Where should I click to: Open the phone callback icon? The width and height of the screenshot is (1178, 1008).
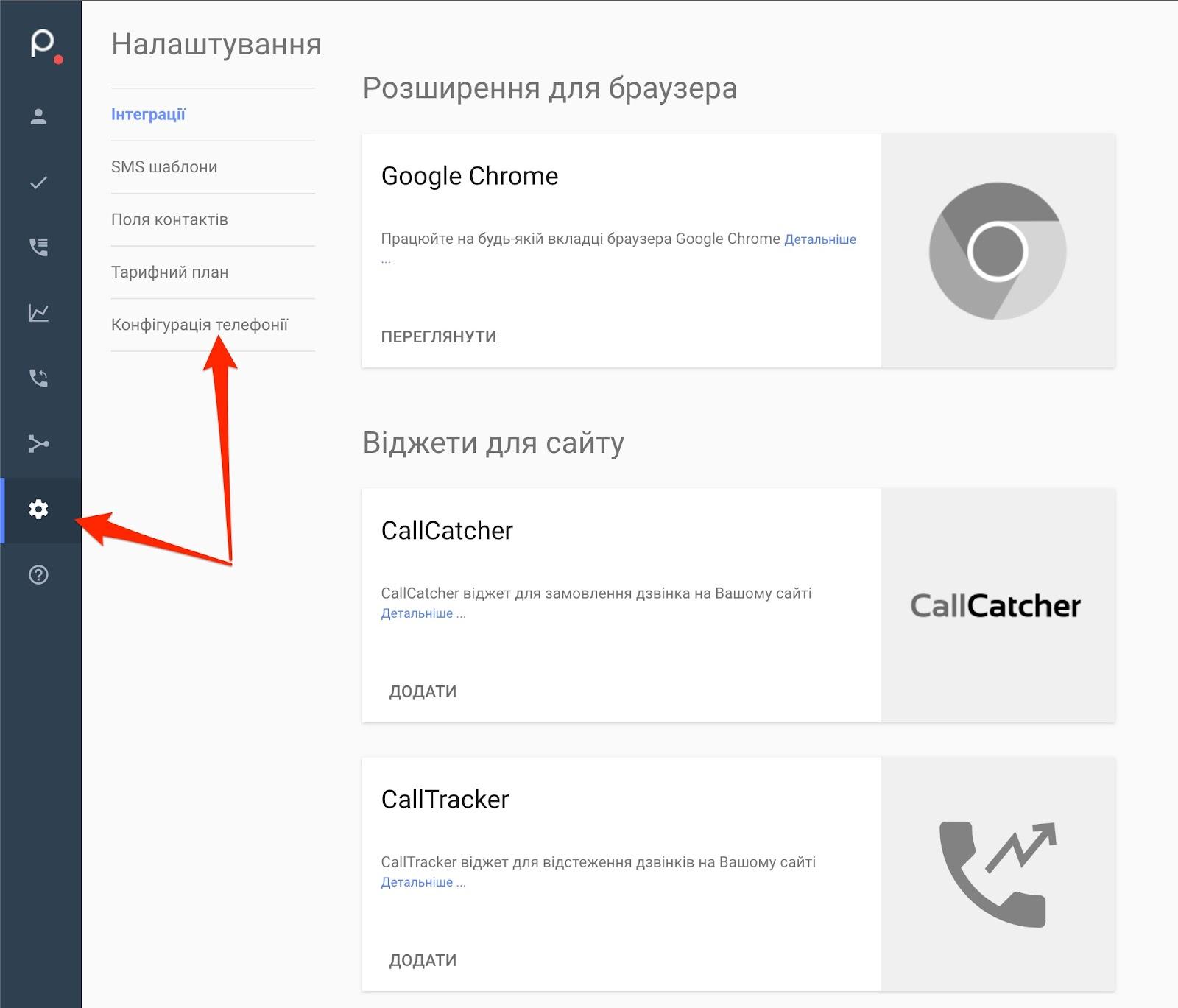click(x=38, y=378)
